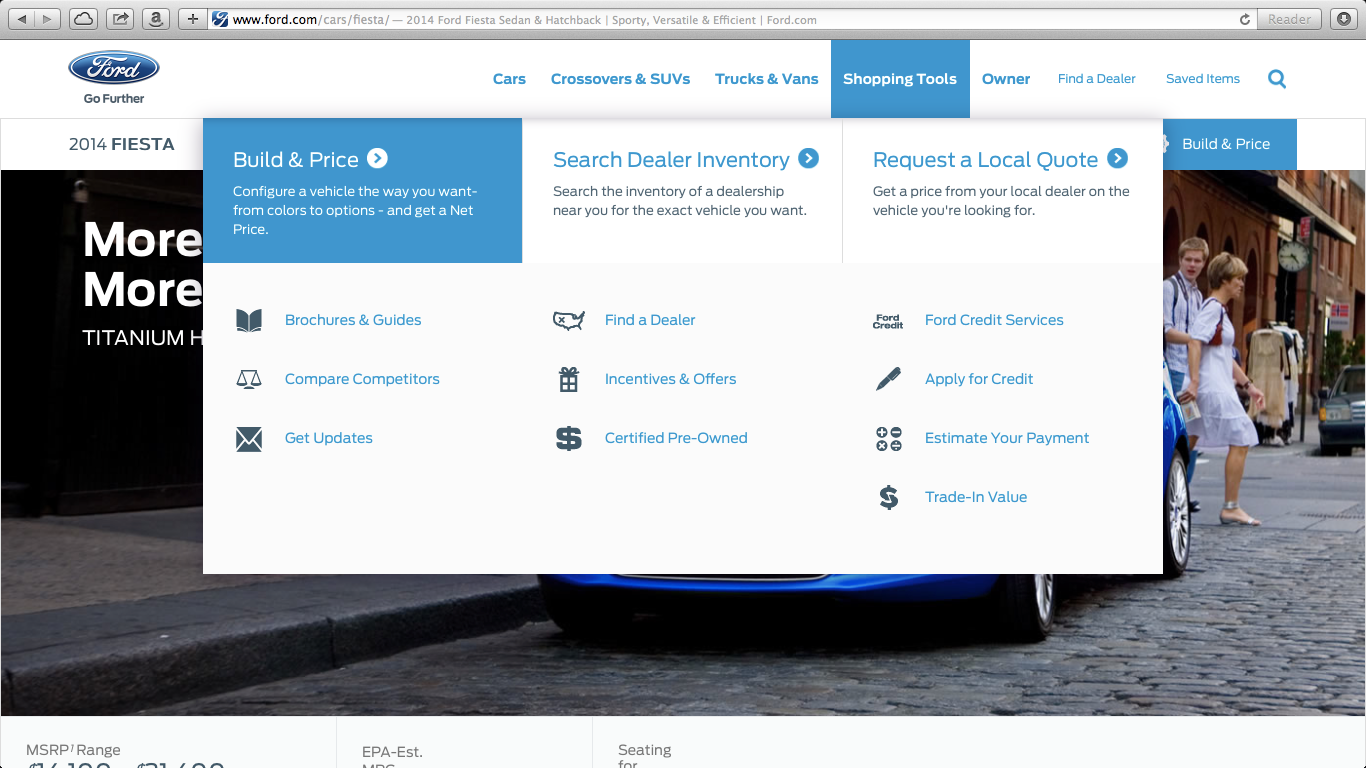
Task: Click the Trade-In Value dollar icon
Action: (889, 497)
